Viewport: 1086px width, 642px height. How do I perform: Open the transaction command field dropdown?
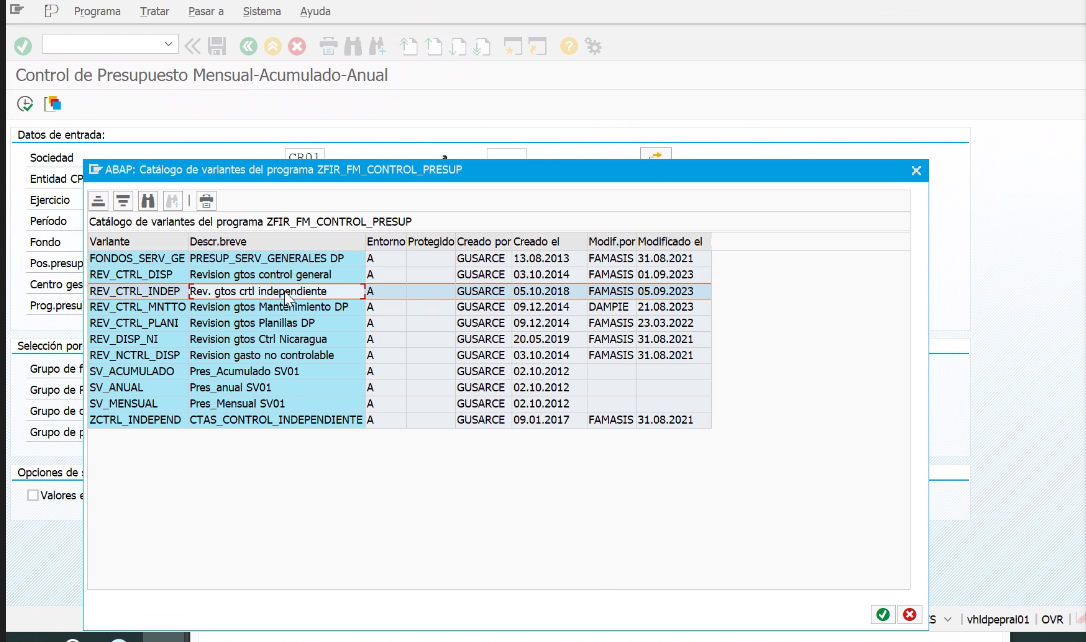(x=168, y=45)
